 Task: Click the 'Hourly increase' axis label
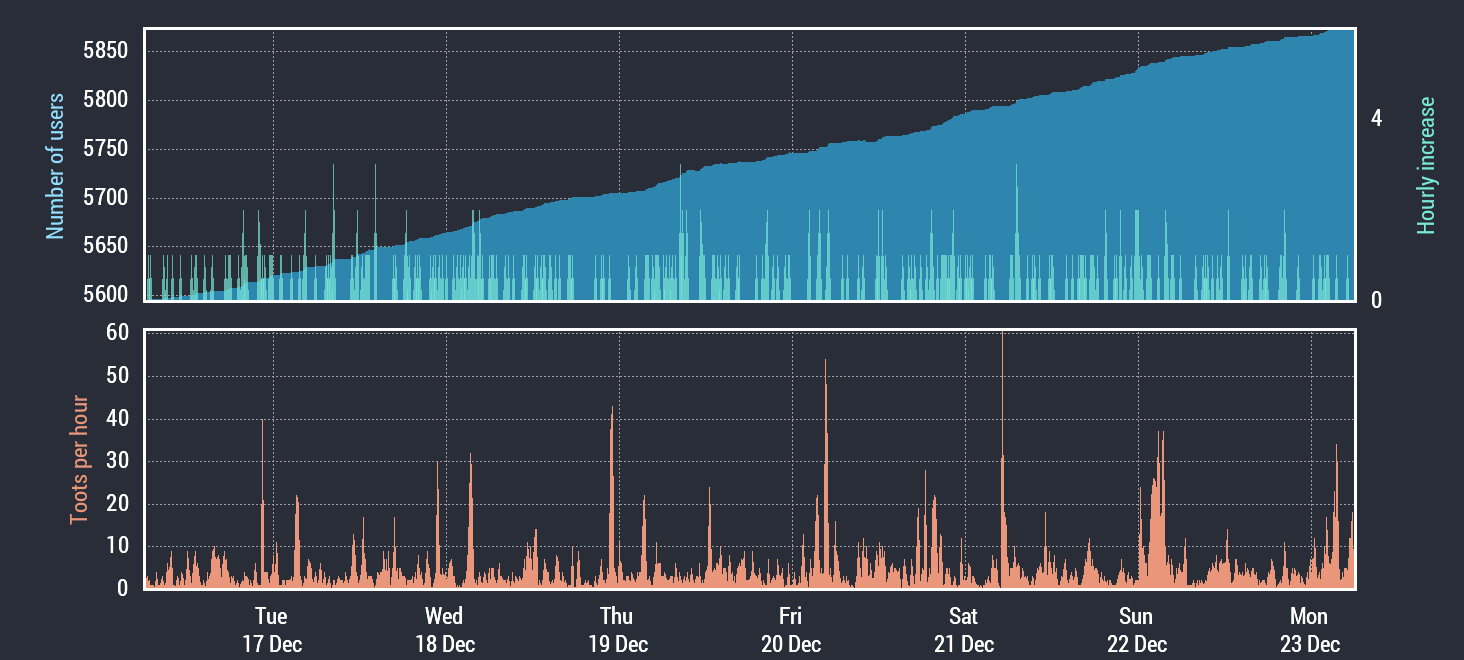(1426, 166)
